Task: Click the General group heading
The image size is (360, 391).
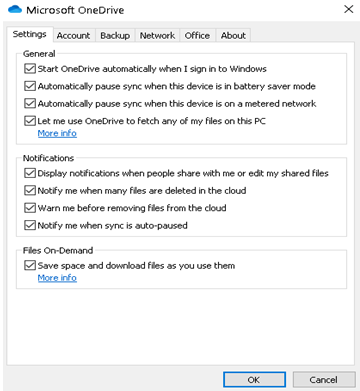Action: [39, 54]
